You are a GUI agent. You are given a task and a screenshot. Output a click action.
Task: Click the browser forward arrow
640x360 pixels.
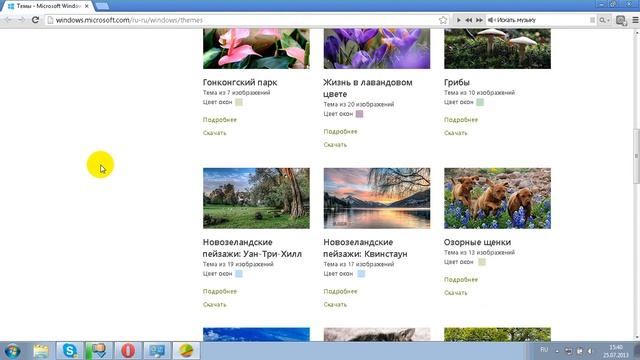point(21,20)
